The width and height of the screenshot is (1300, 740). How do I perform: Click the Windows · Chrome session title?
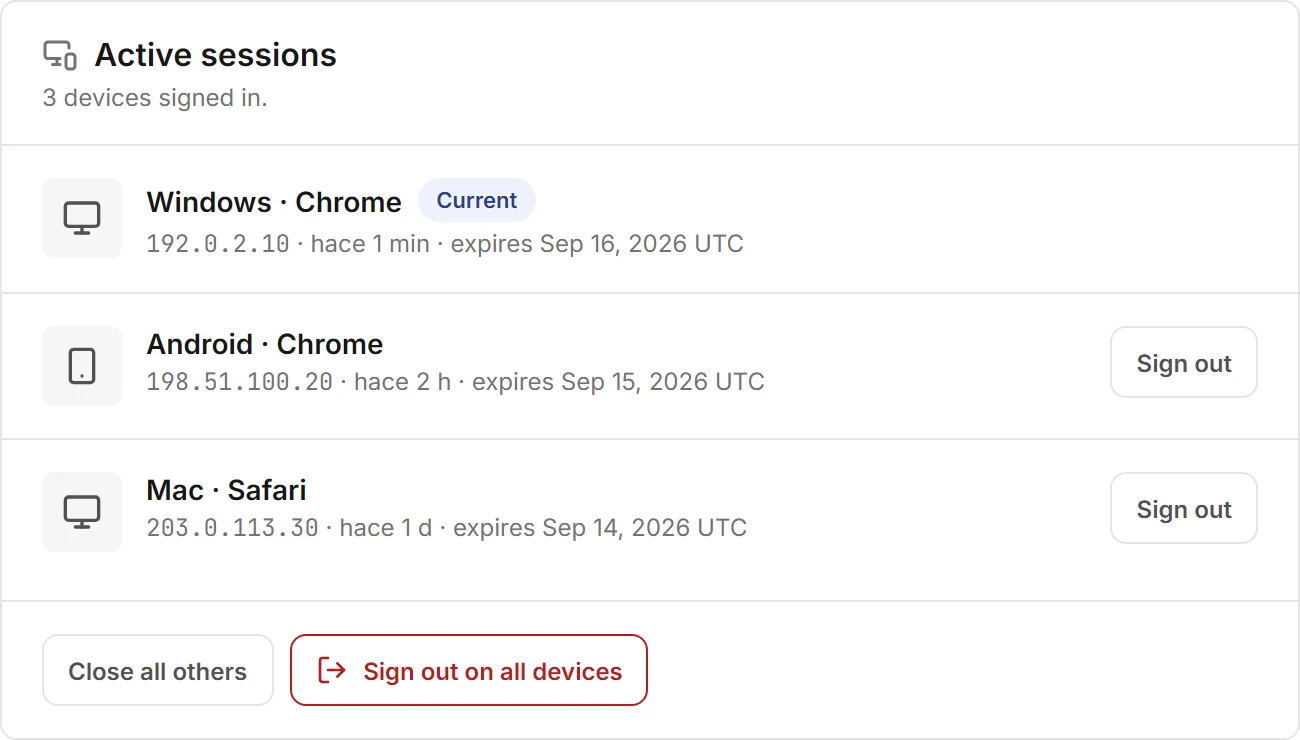click(274, 202)
